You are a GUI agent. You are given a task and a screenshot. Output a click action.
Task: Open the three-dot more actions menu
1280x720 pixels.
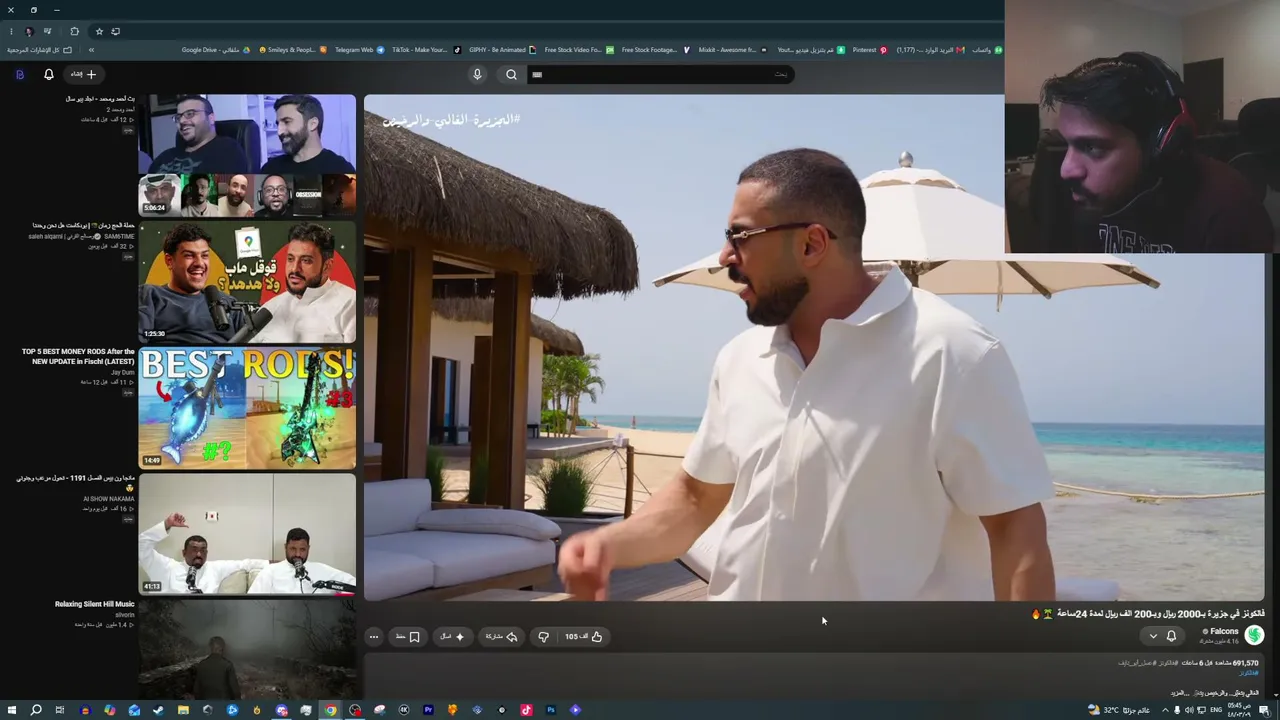(x=374, y=636)
